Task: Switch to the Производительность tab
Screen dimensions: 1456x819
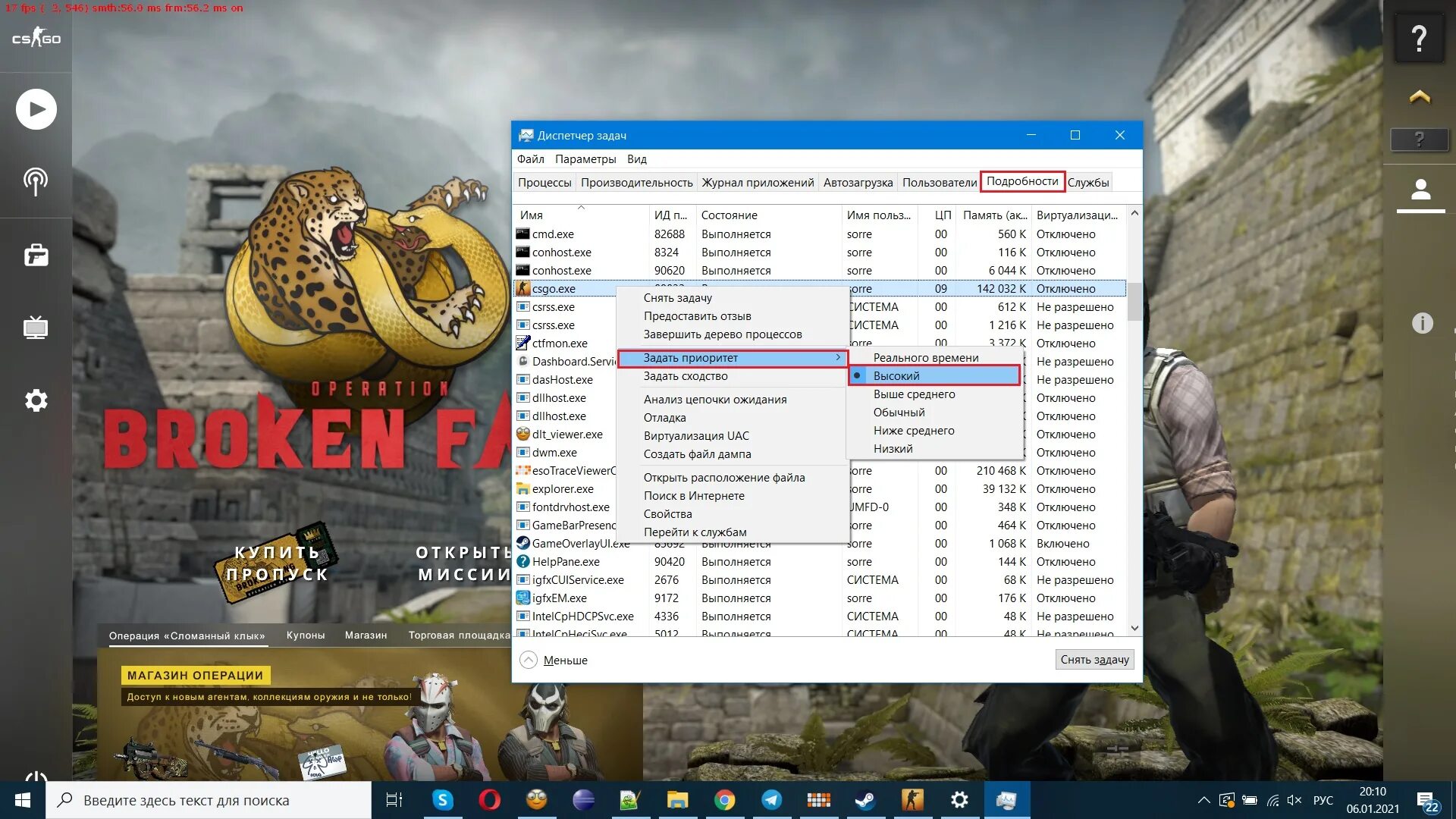Action: coord(636,182)
